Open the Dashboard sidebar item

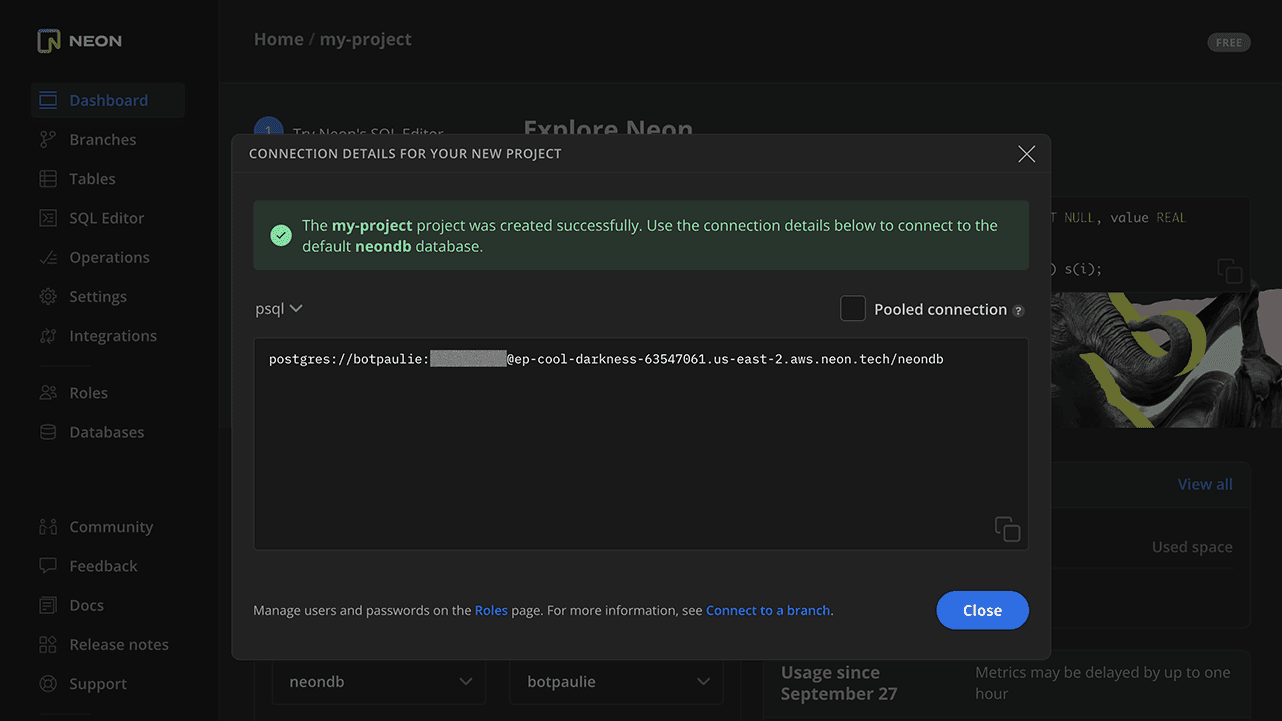click(x=108, y=100)
